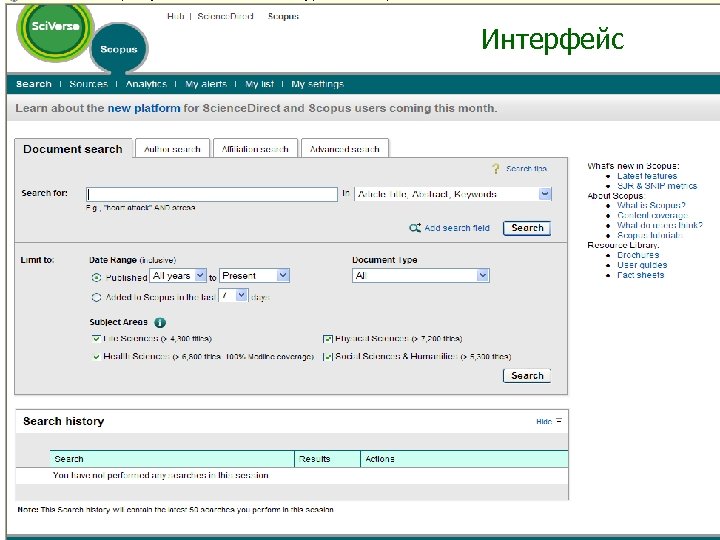The image size is (720, 540).
Task: Toggle the Physical Sciences checkbox
Action: 327,339
